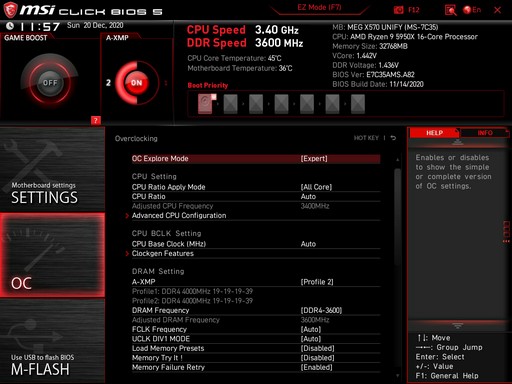Select the fourth boot priority slot
The width and height of the screenshot is (512, 384).
281,104
